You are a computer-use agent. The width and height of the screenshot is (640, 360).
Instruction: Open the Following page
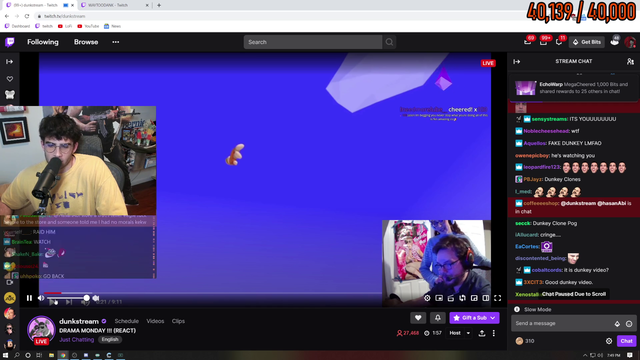(x=43, y=42)
